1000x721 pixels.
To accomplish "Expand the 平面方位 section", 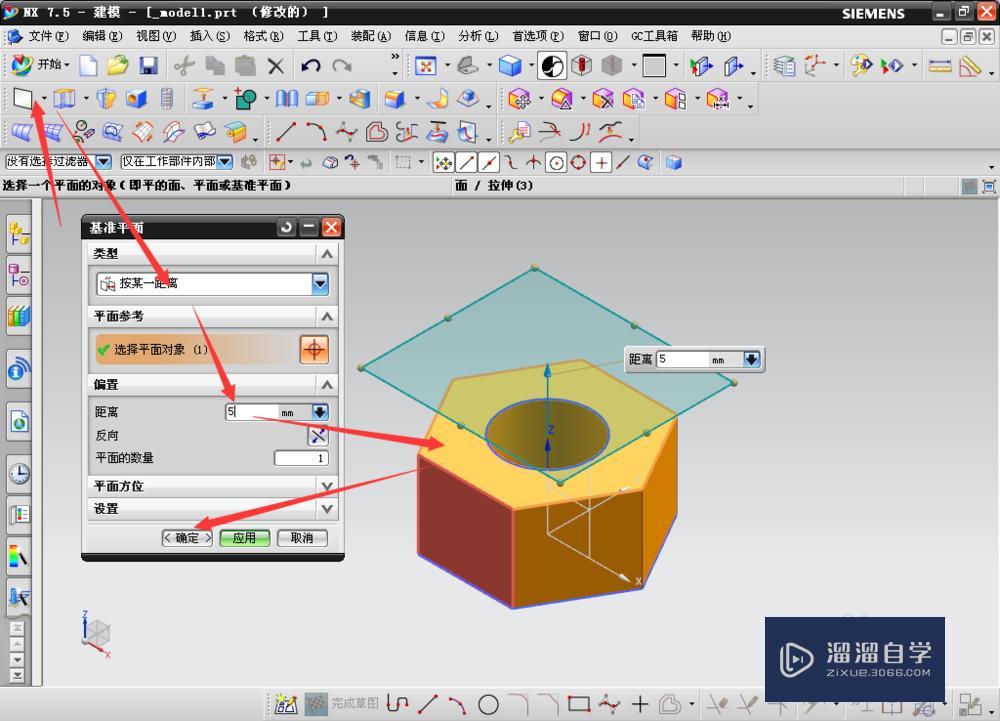I will (x=327, y=486).
